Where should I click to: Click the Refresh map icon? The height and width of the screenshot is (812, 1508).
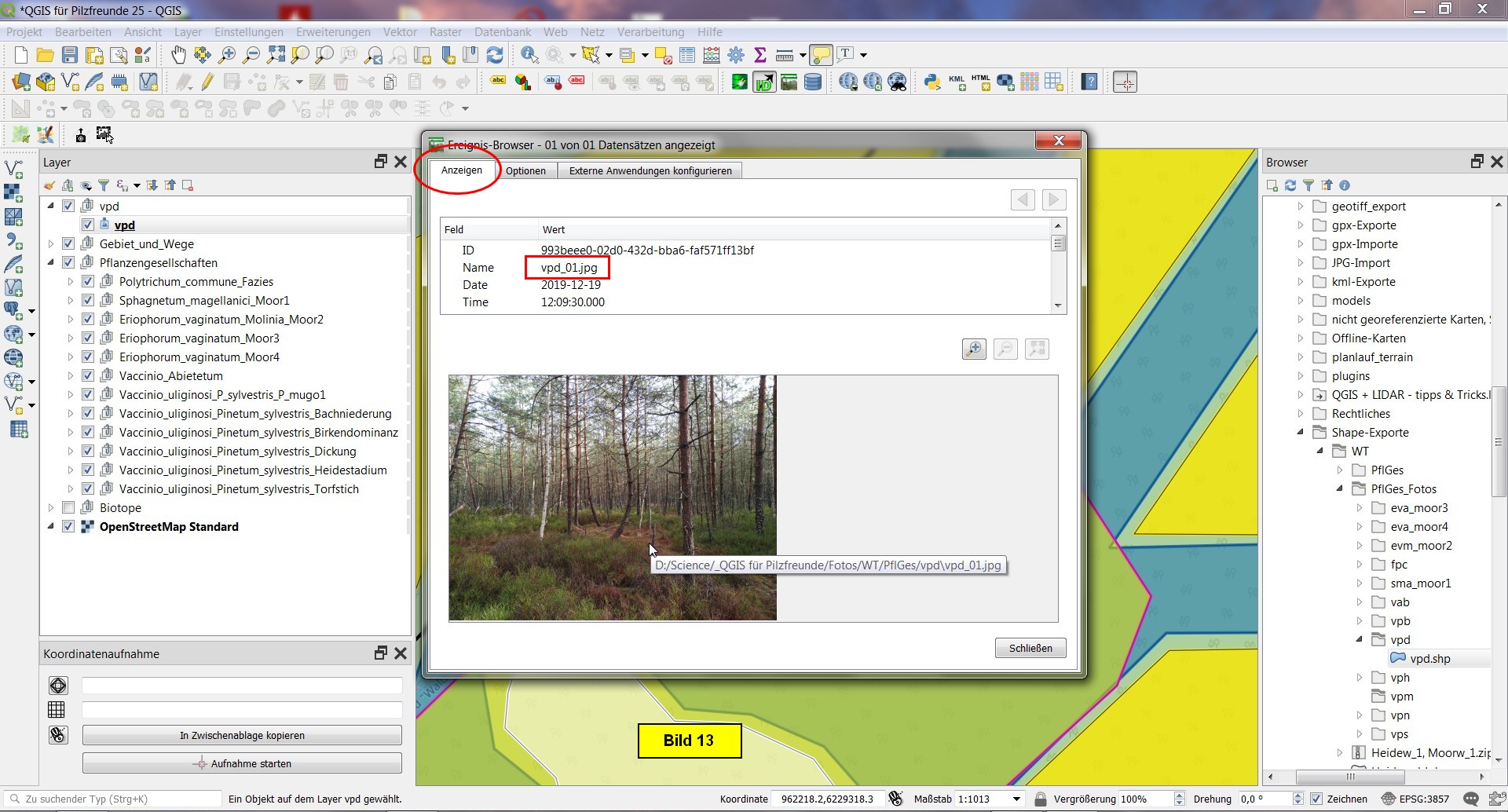click(x=495, y=54)
